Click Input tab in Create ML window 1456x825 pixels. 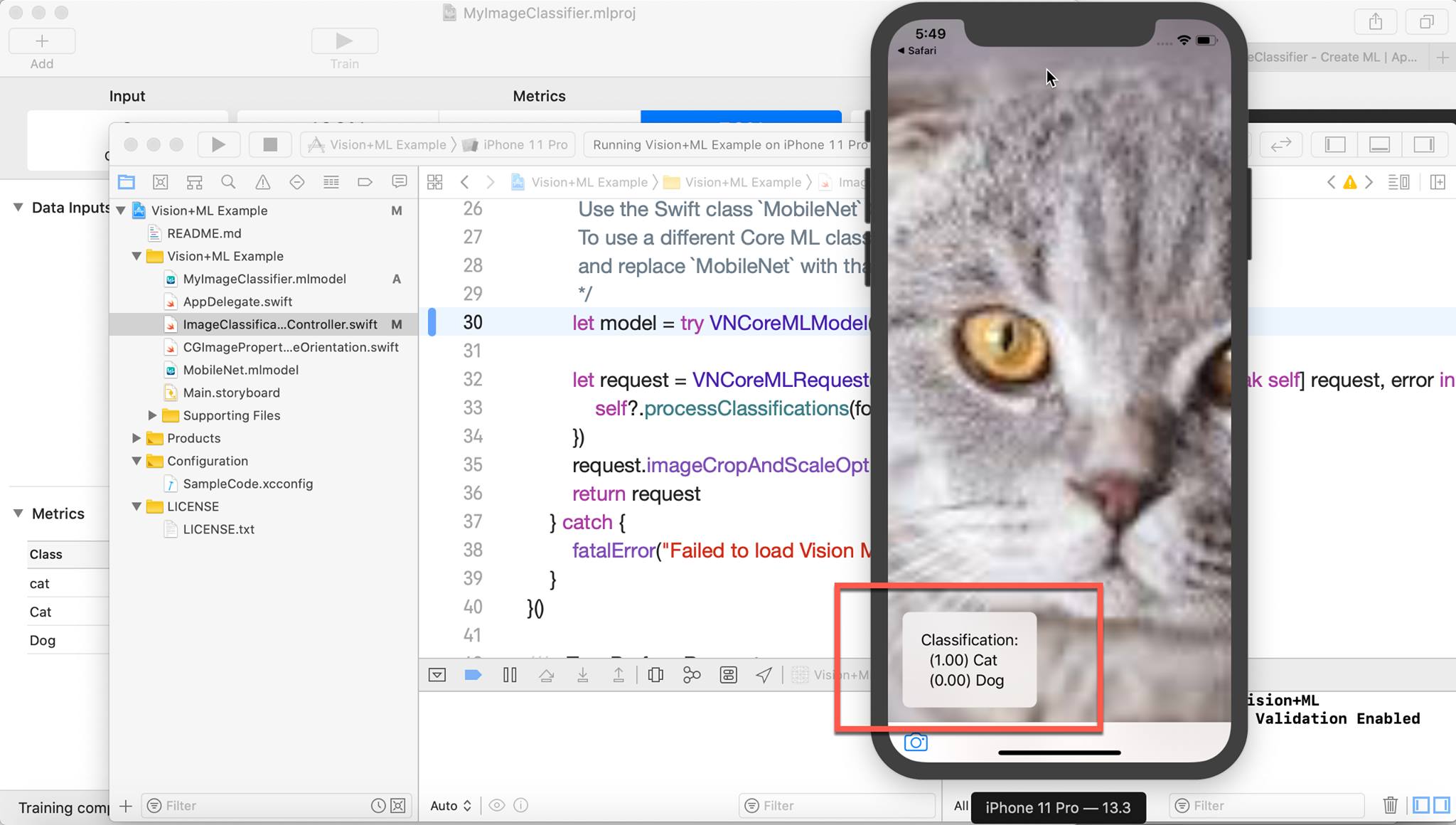(x=127, y=96)
